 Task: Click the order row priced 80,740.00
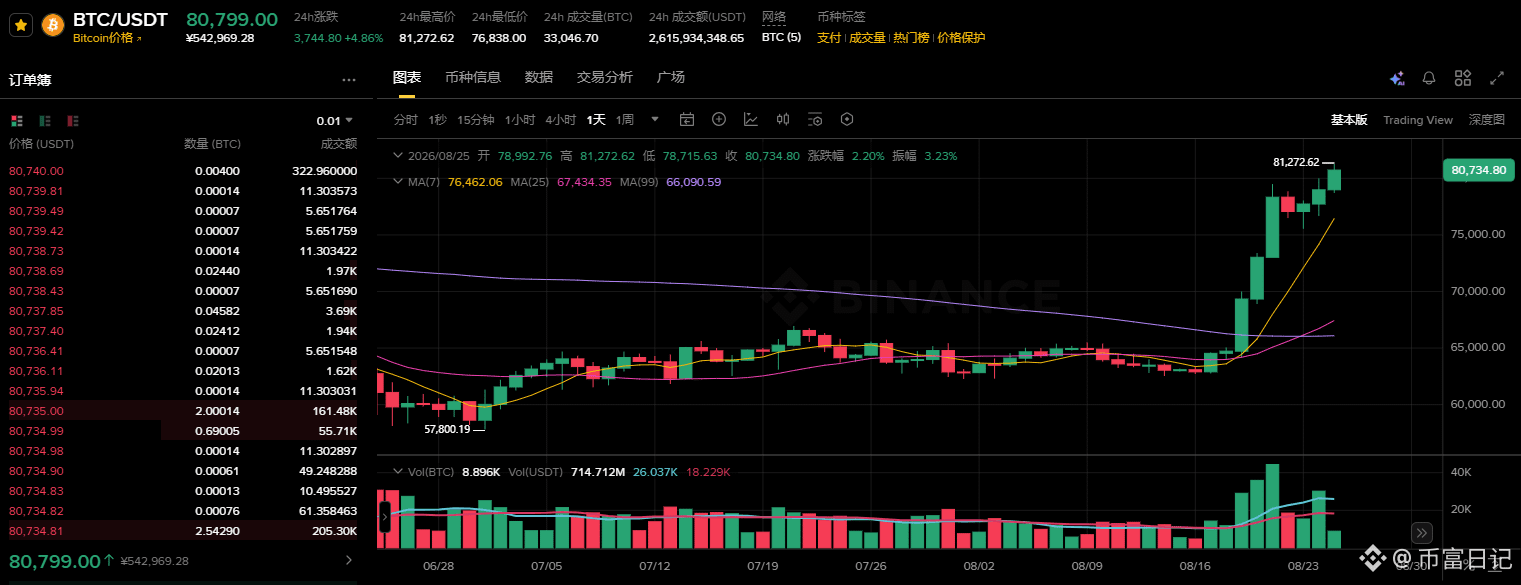point(183,171)
